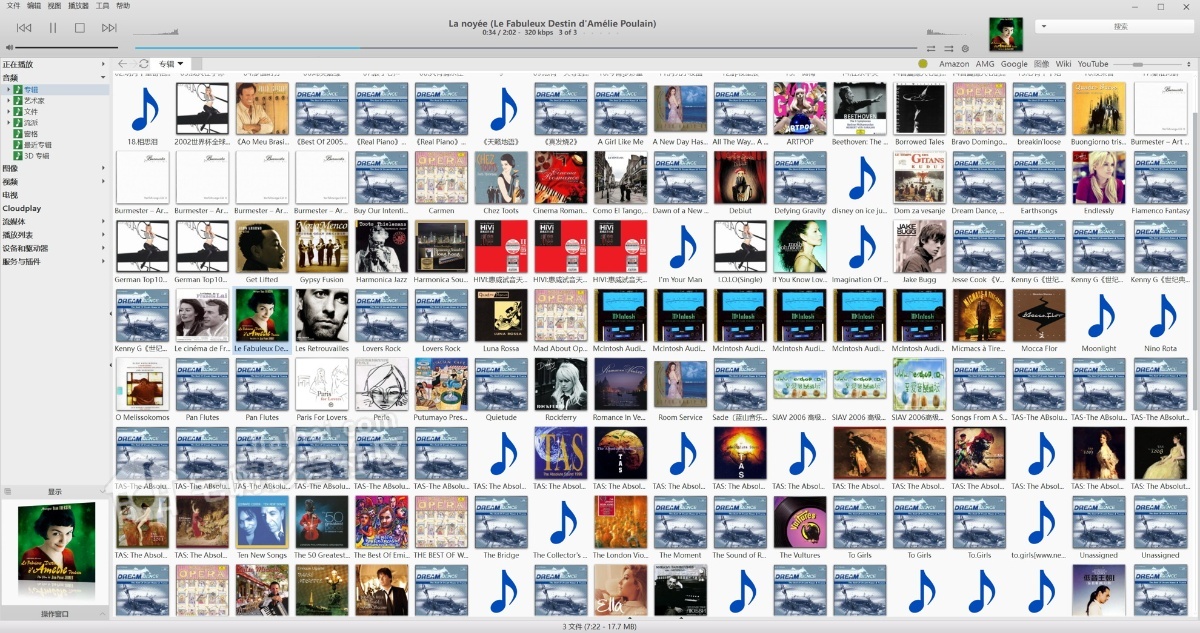Viewport: 1200px width, 633px height.
Task: Expand the 艺术家 tree node
Action: pyautogui.click(x=8, y=101)
